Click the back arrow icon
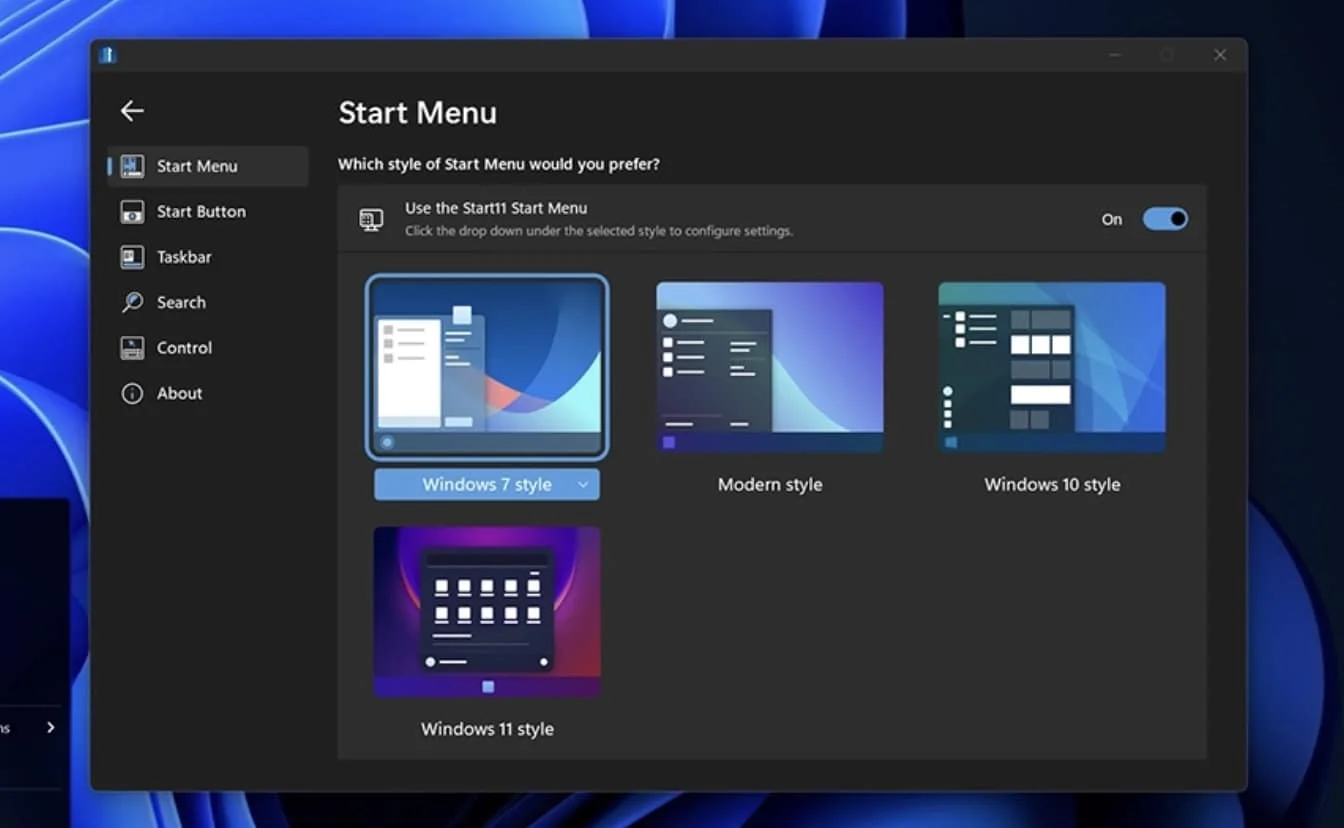1344x828 pixels. coord(132,111)
